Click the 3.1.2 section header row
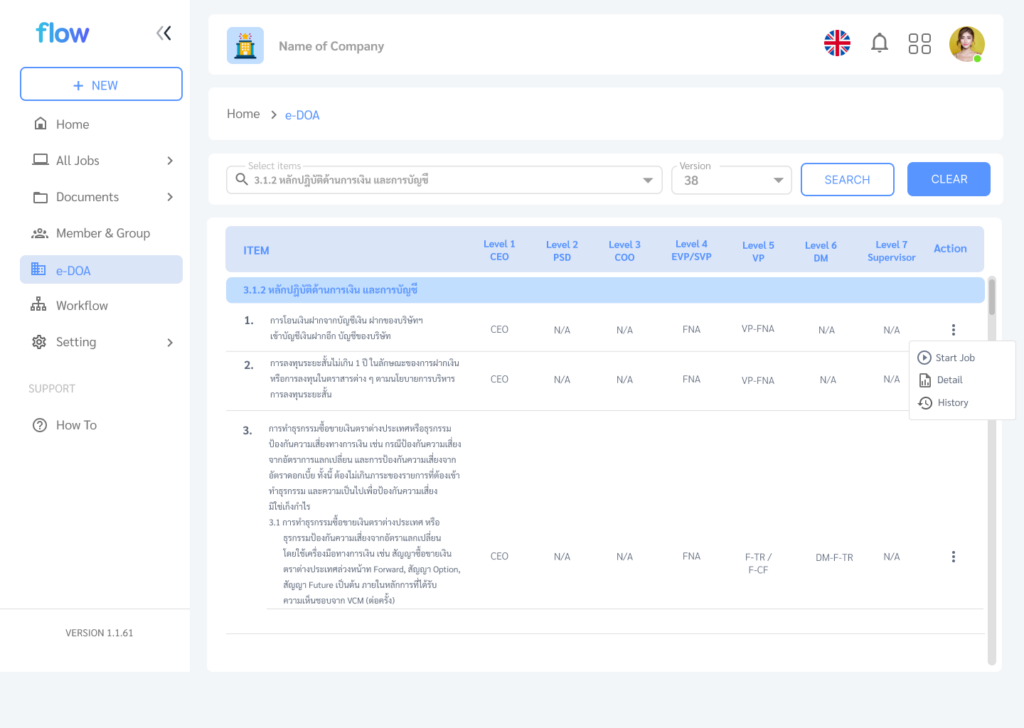Image resolution: width=1024 pixels, height=728 pixels. point(605,290)
